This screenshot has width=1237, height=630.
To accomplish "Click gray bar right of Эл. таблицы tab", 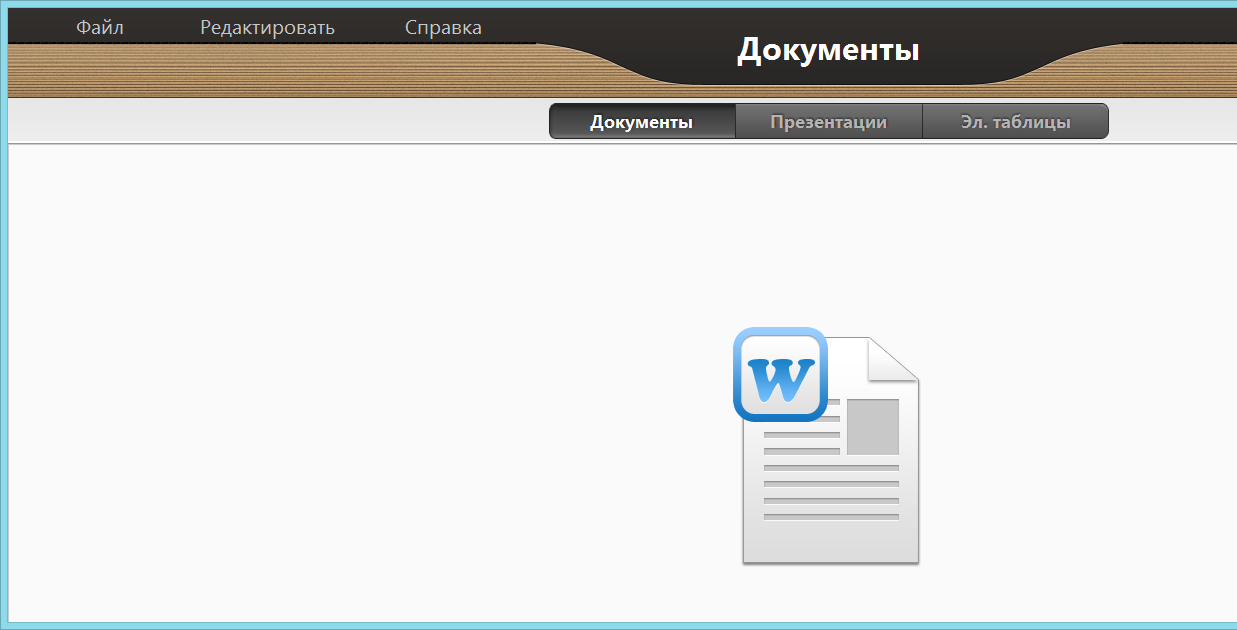I will pos(1170,122).
